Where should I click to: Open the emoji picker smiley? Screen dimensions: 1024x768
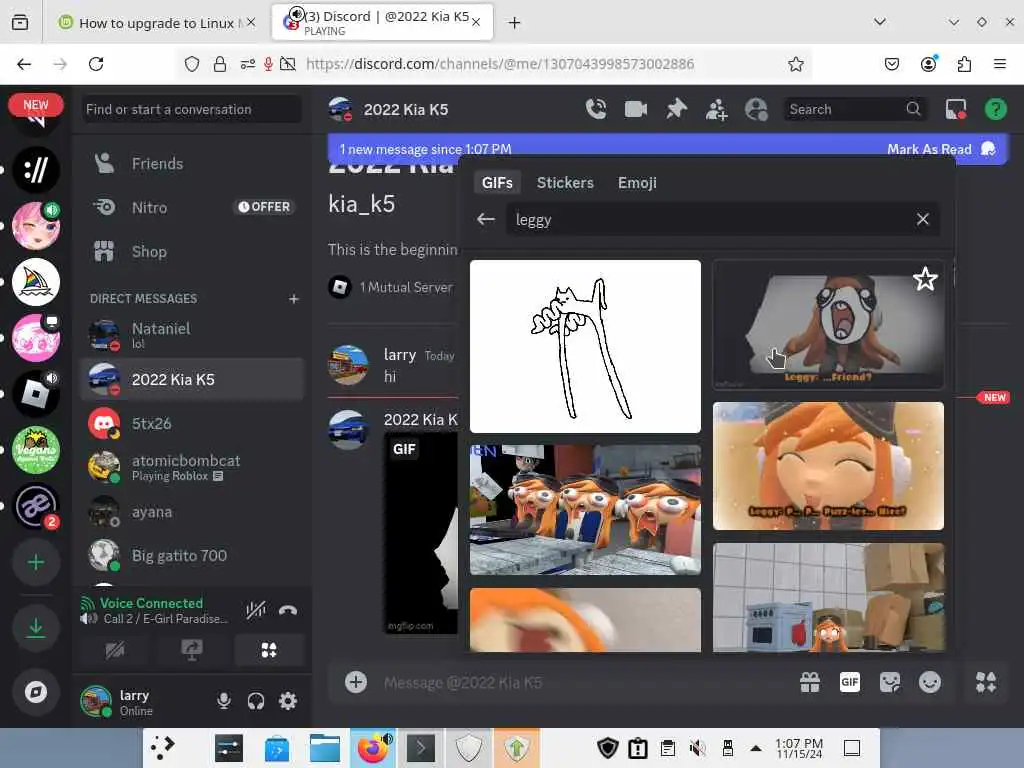tap(929, 682)
